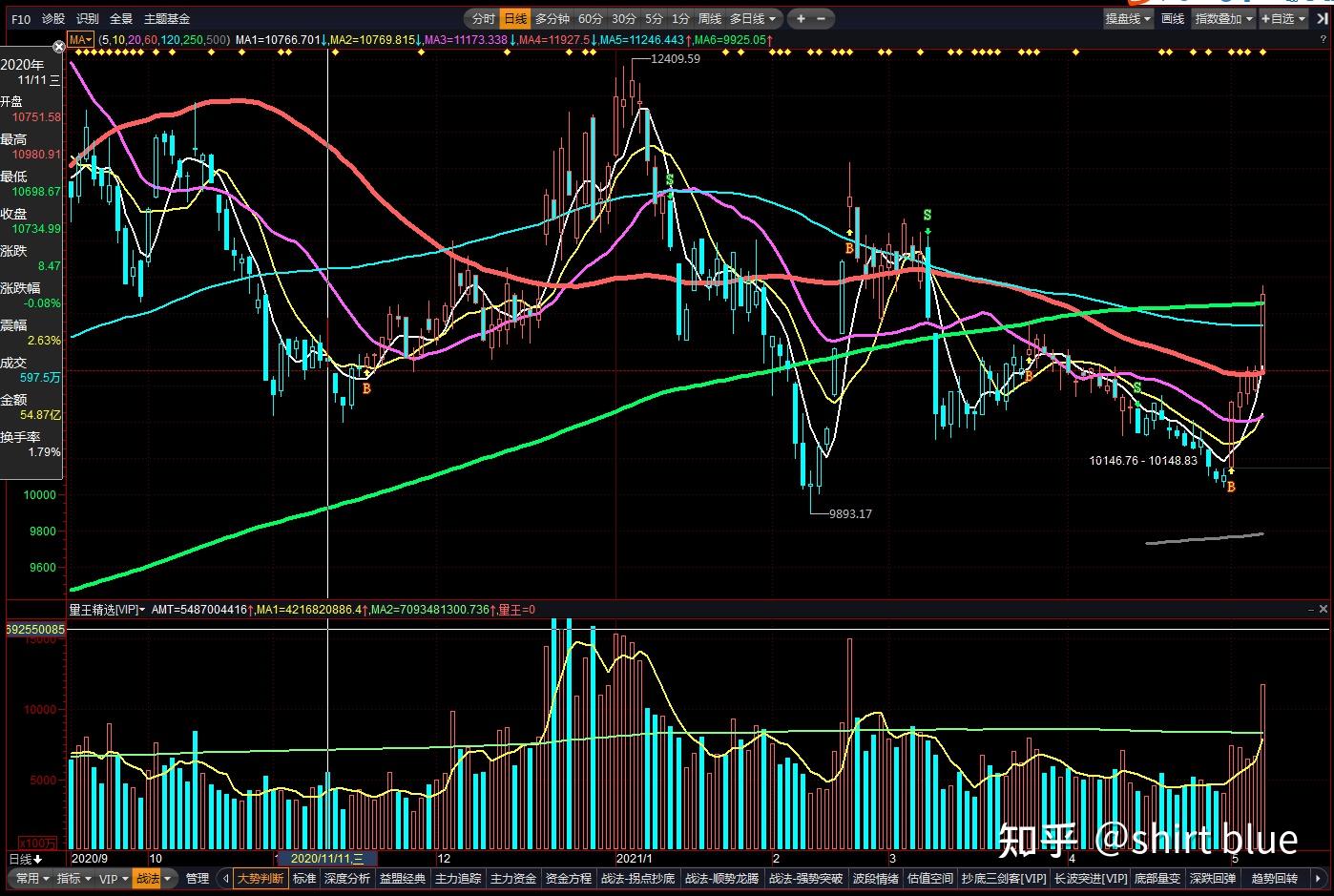Select the 30分 period

623,18
